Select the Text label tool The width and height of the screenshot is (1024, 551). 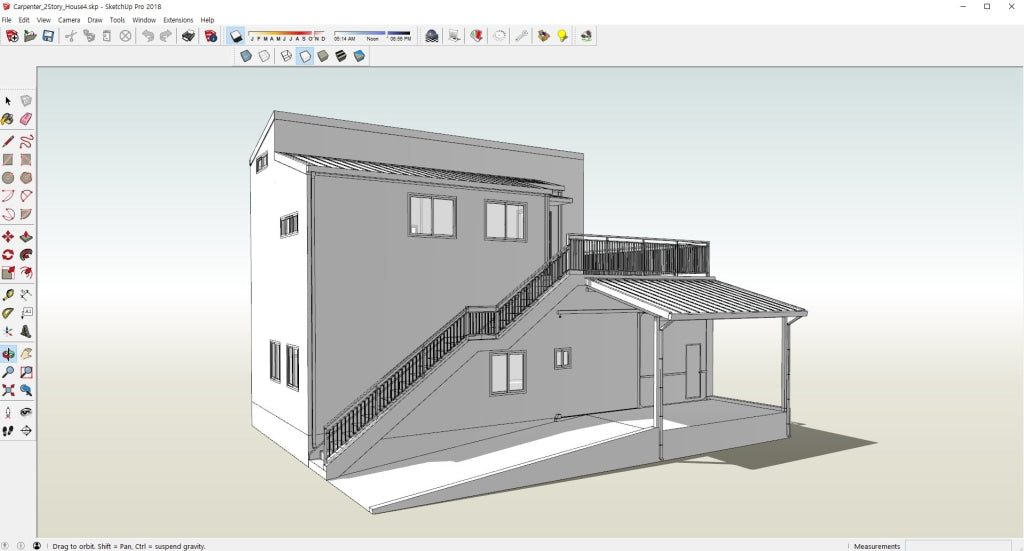coord(26,313)
